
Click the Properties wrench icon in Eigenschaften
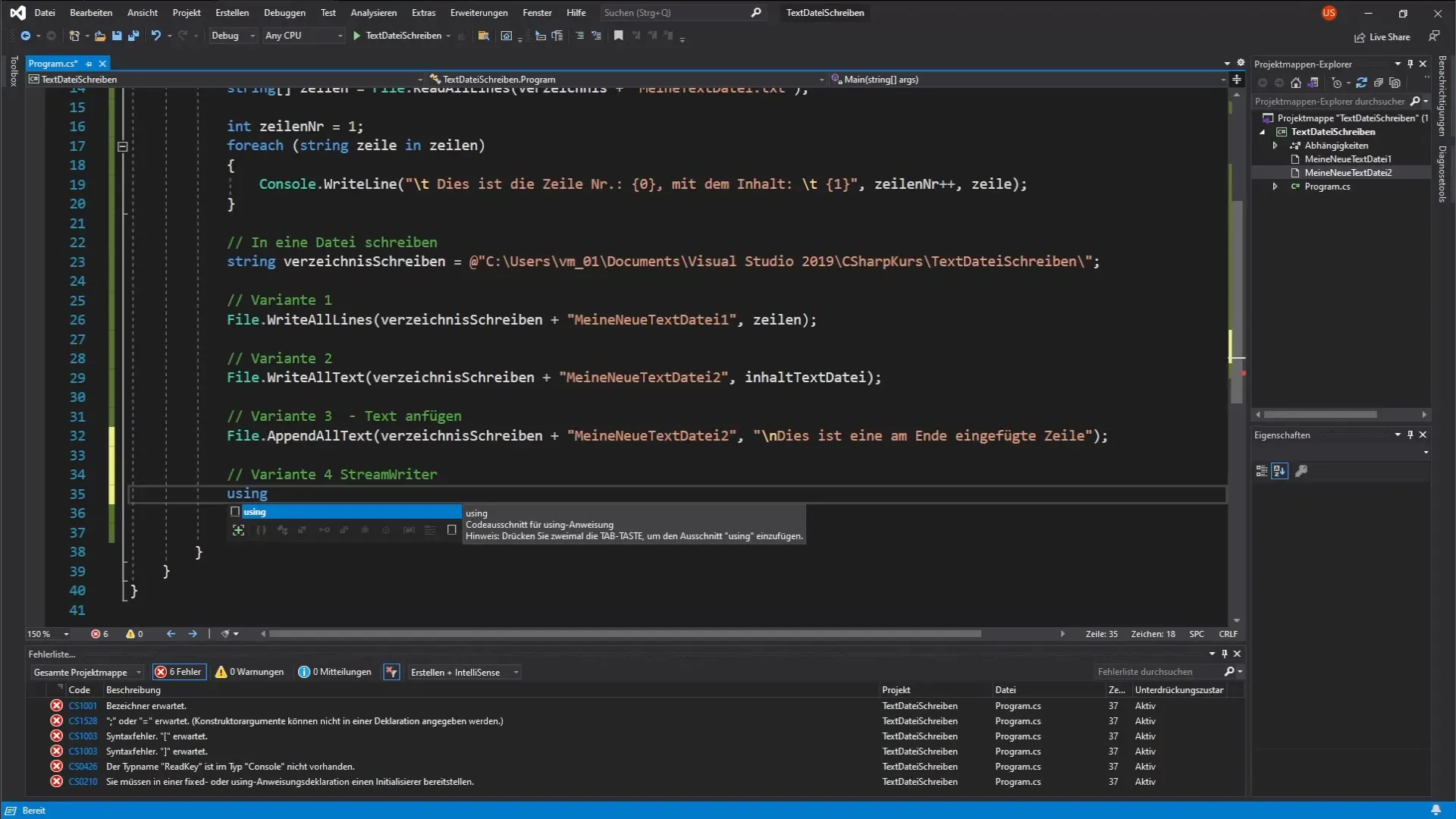click(x=1301, y=471)
